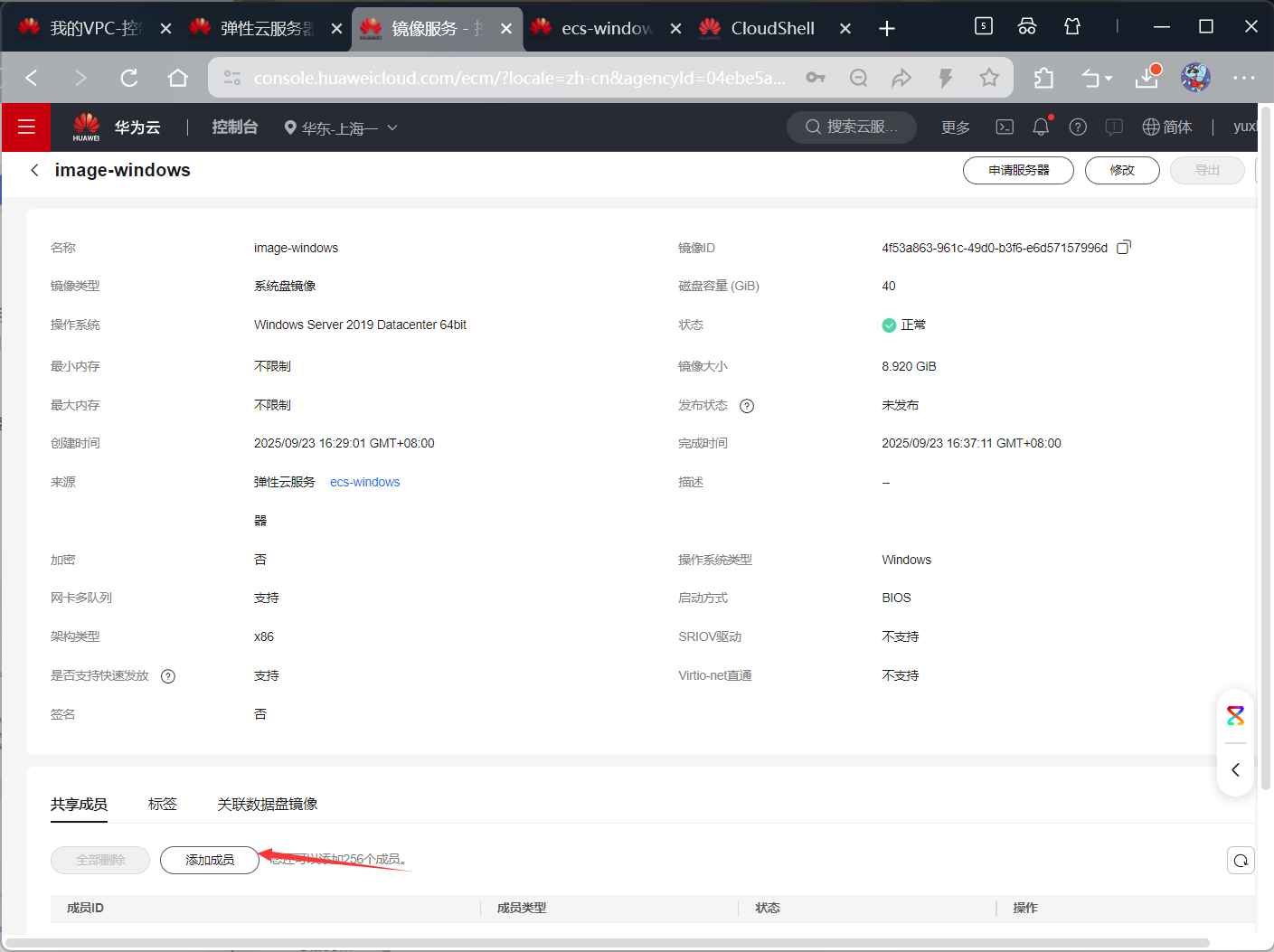Click the shirt skin icon in title bar
Screen dimensions: 1274x952
pyautogui.click(x=1072, y=26)
